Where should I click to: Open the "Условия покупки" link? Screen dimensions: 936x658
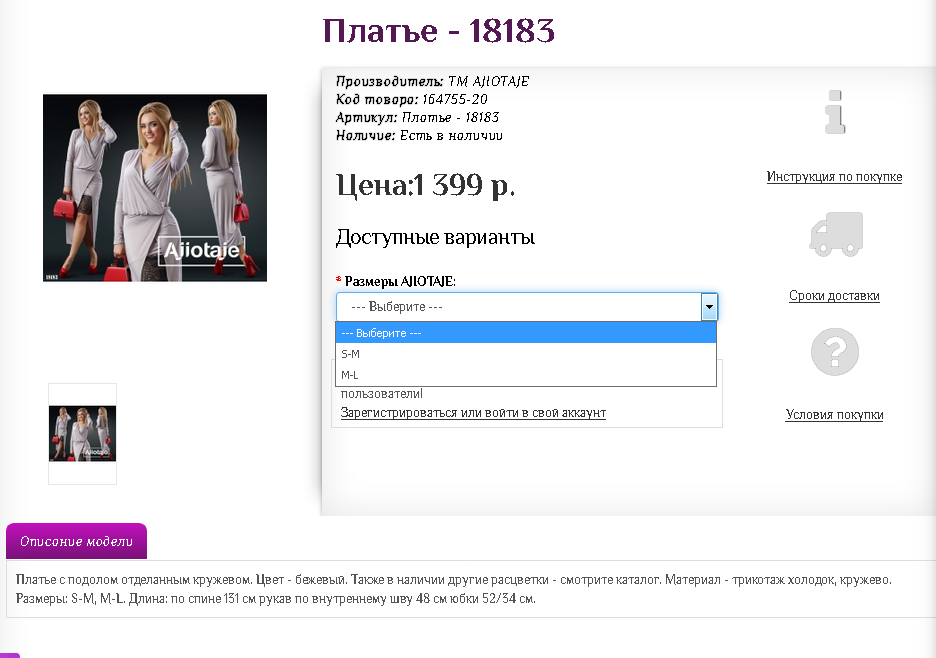834,414
